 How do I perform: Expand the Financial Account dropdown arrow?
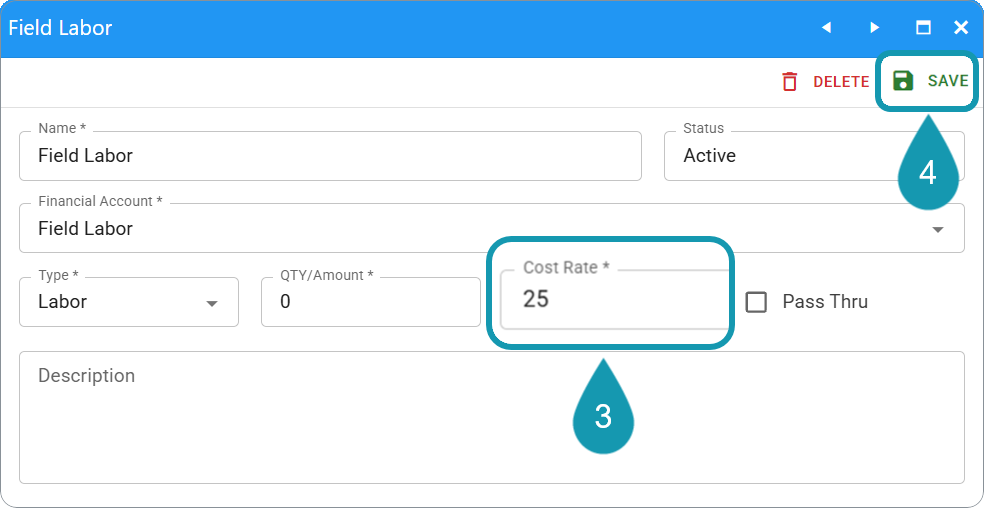(938, 230)
